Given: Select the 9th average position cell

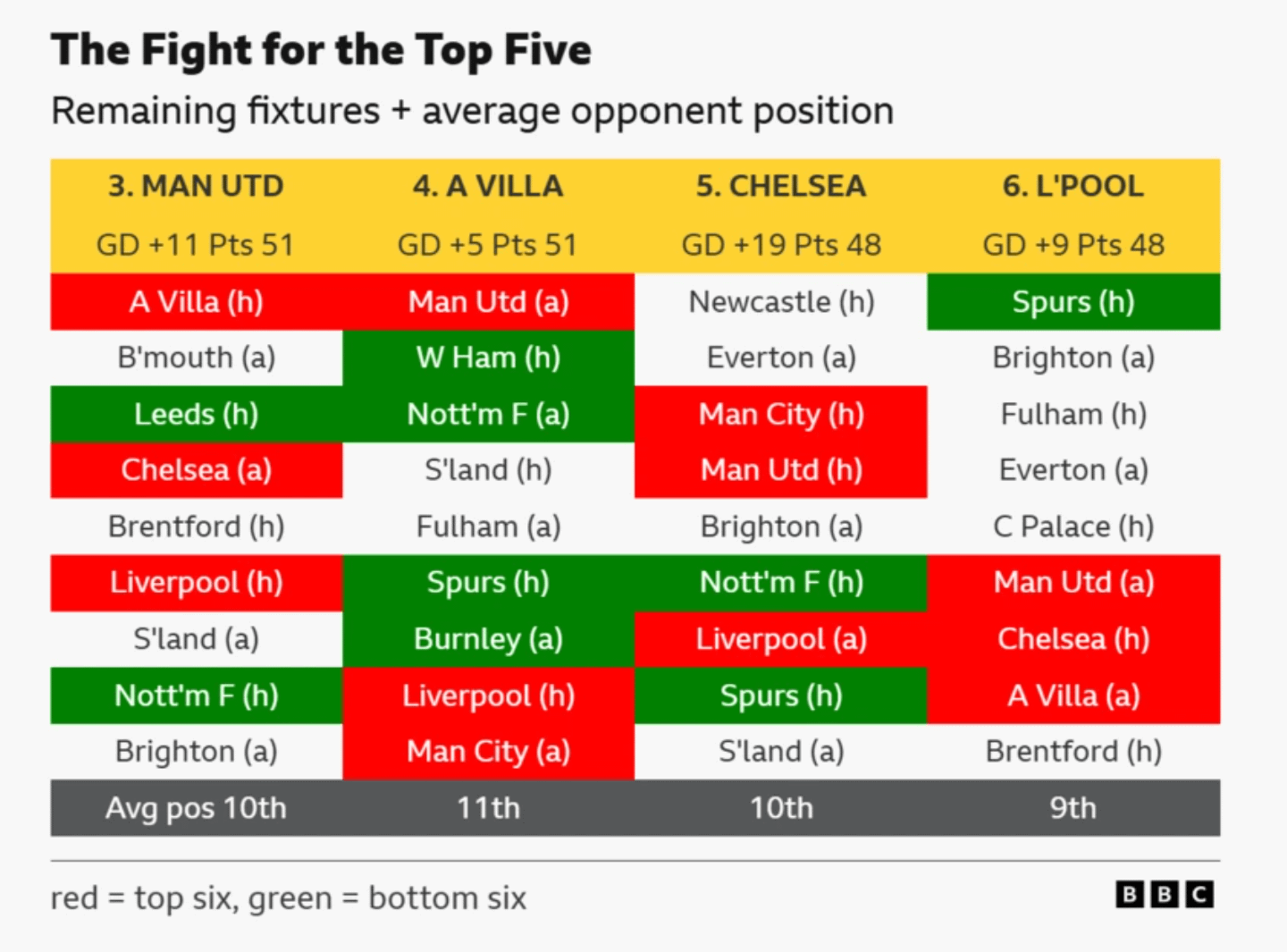Looking at the screenshot, I should coord(1072,808).
